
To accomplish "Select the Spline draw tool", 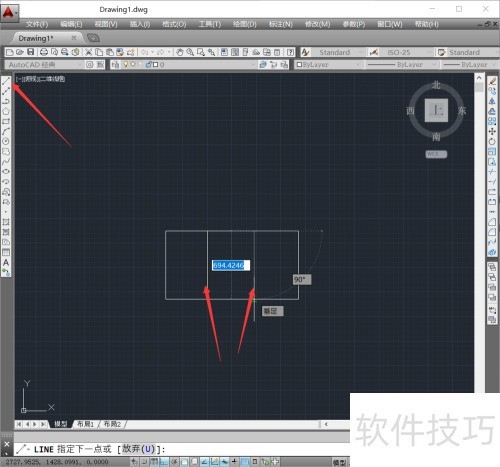I will click(x=6, y=162).
